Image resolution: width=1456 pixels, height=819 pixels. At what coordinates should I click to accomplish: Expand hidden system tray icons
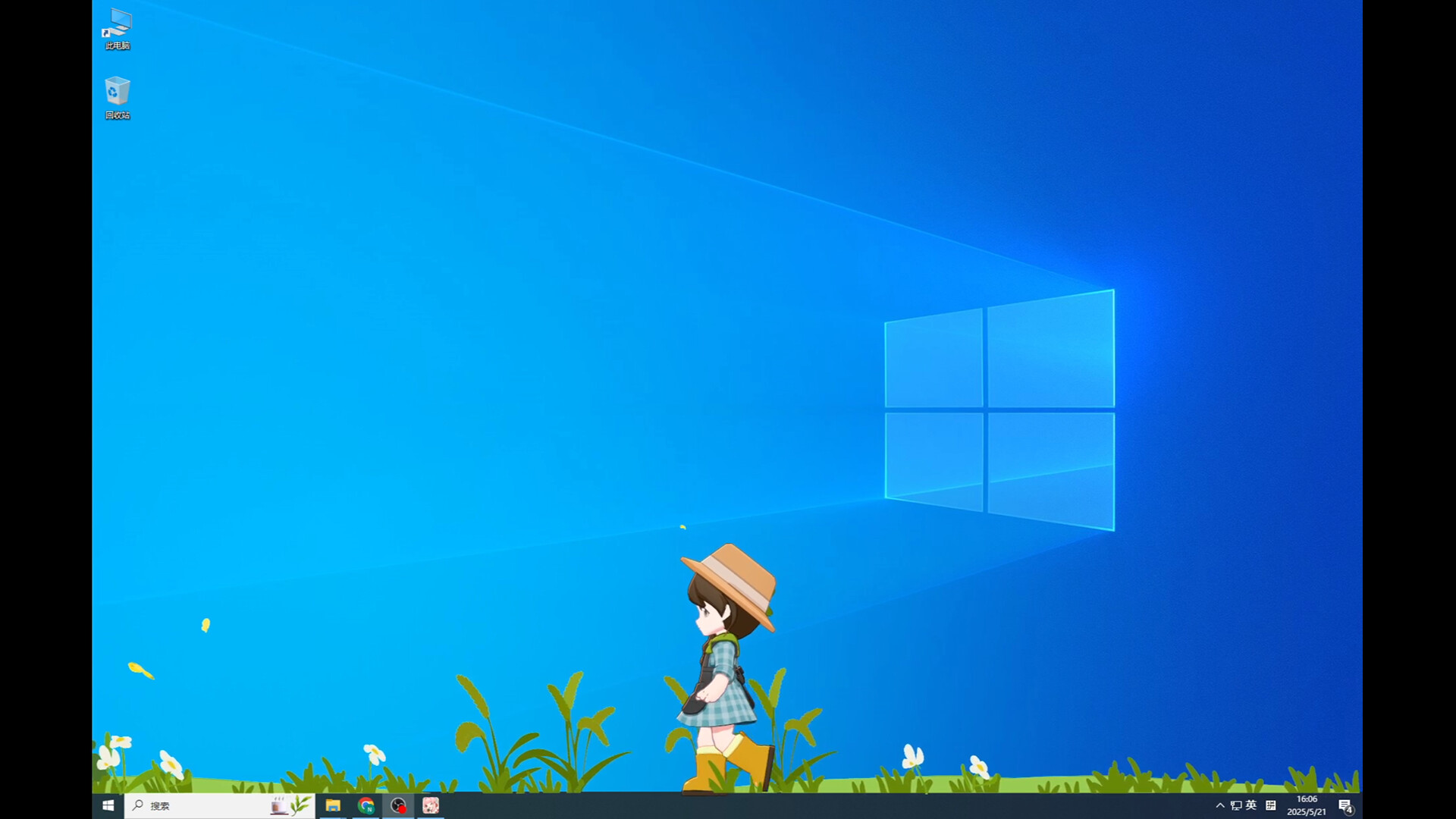click(x=1219, y=805)
